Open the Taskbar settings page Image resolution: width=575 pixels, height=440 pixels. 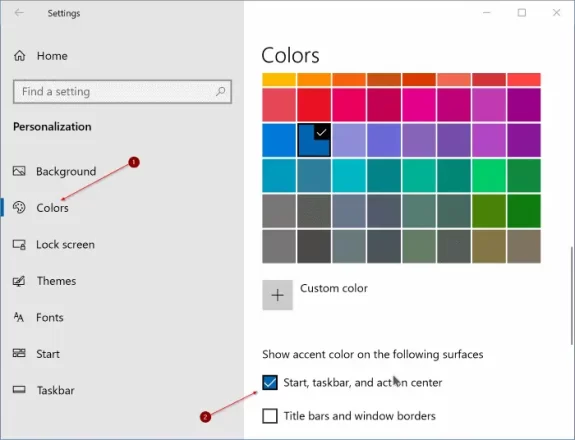tap(55, 390)
